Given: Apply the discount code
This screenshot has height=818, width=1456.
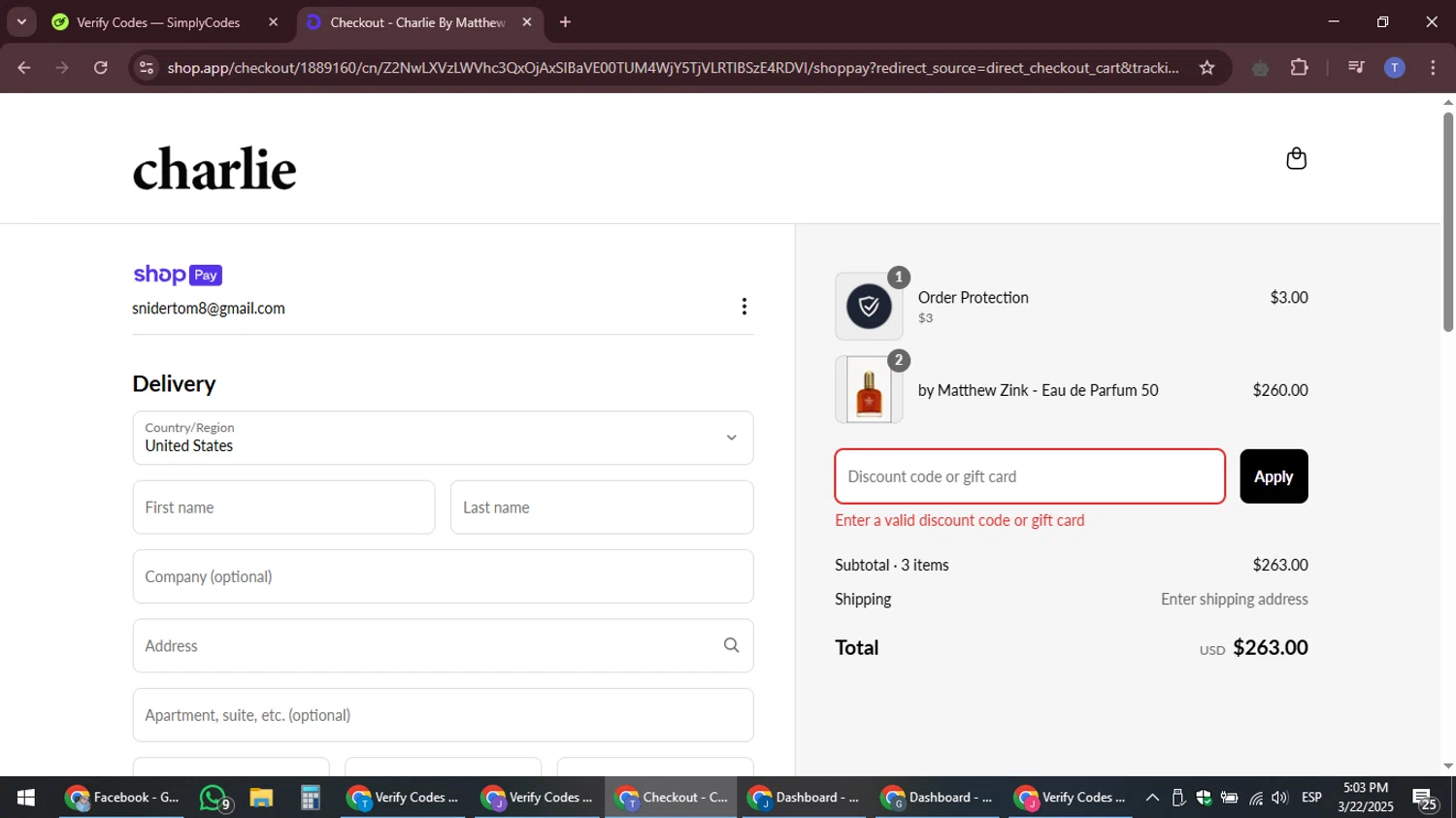Looking at the screenshot, I should [1274, 476].
